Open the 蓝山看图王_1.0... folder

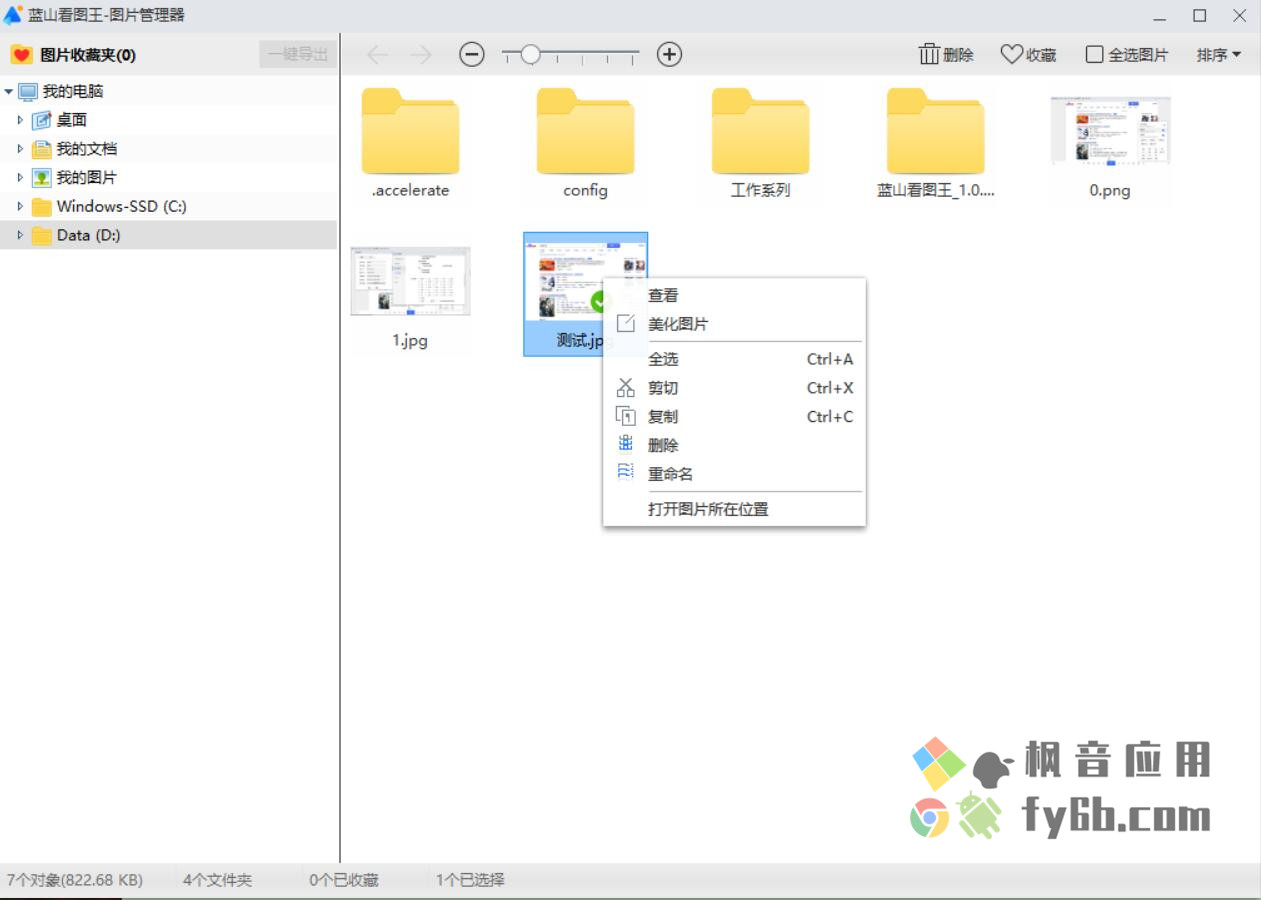(935, 131)
